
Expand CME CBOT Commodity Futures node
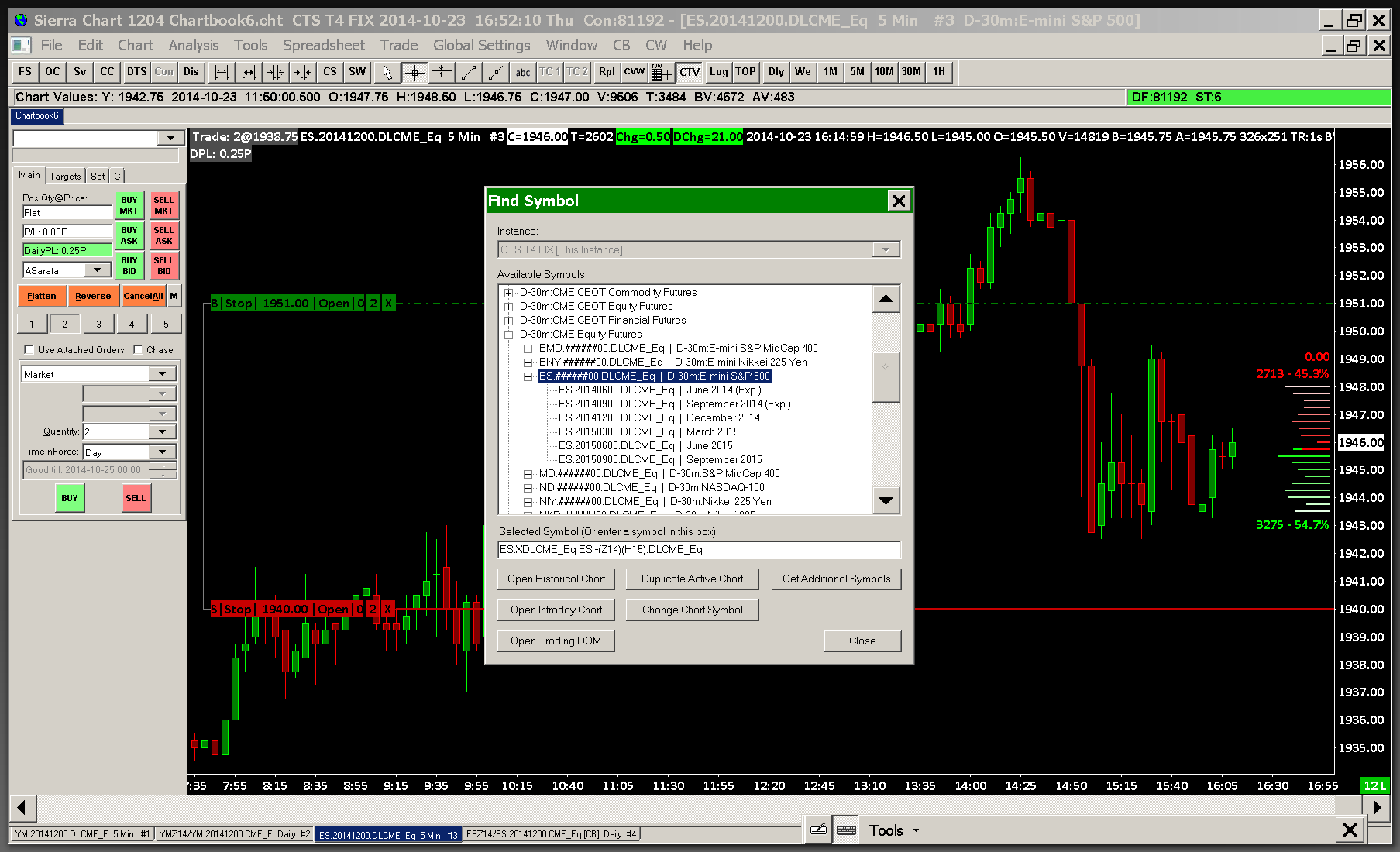509,293
